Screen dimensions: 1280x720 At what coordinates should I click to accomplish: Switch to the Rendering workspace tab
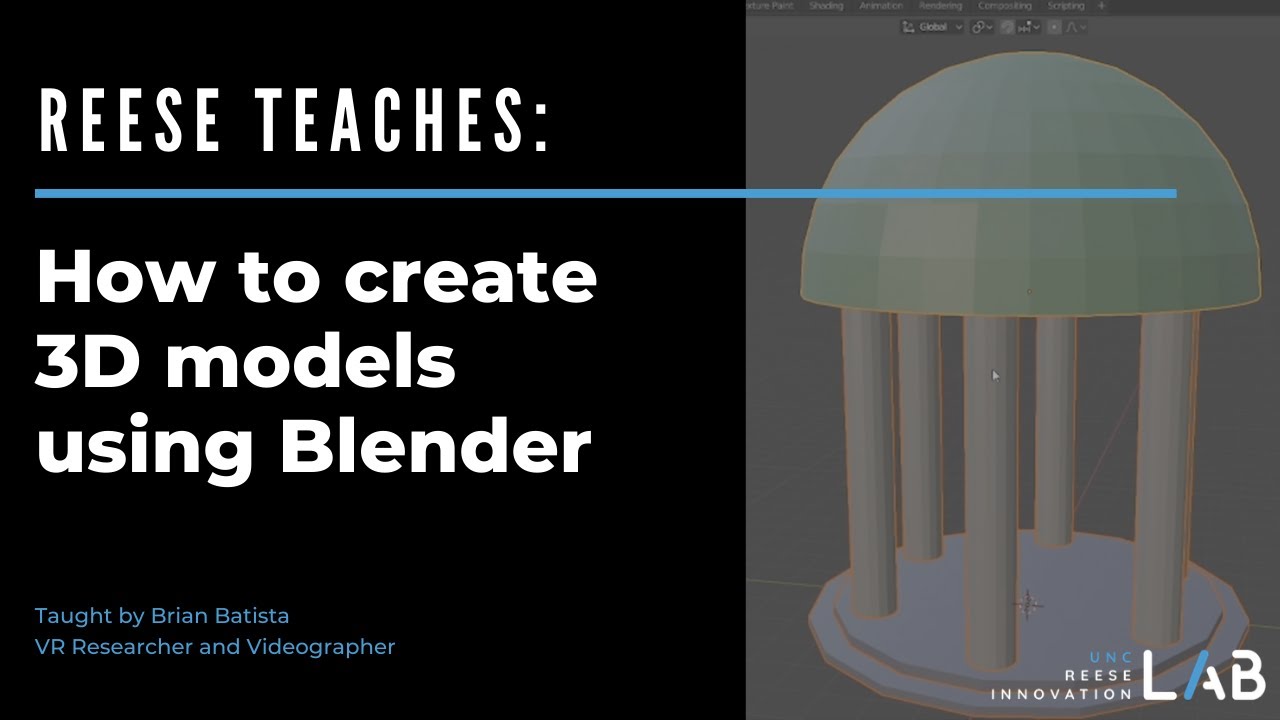point(940,6)
